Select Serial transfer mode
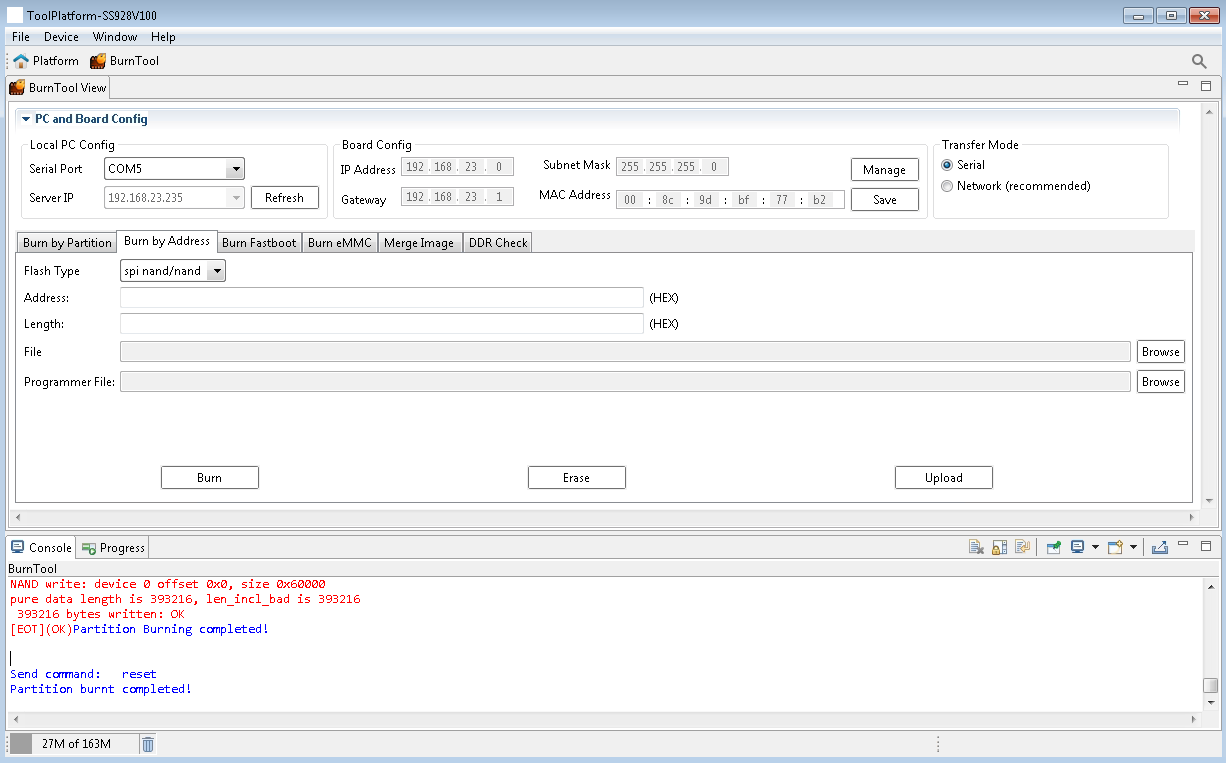This screenshot has height=763, width=1226. [947, 165]
